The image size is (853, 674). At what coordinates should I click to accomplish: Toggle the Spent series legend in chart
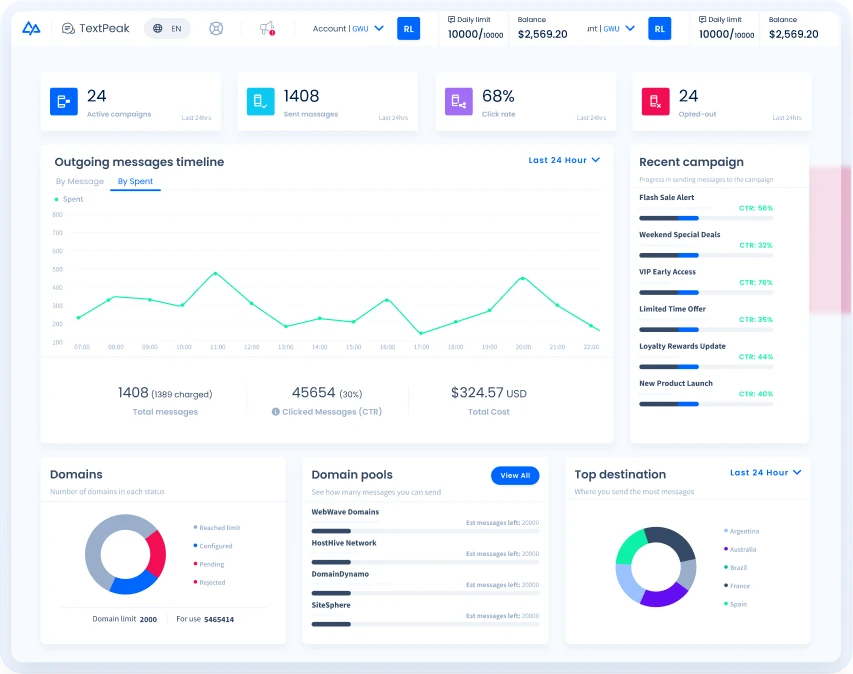68,199
